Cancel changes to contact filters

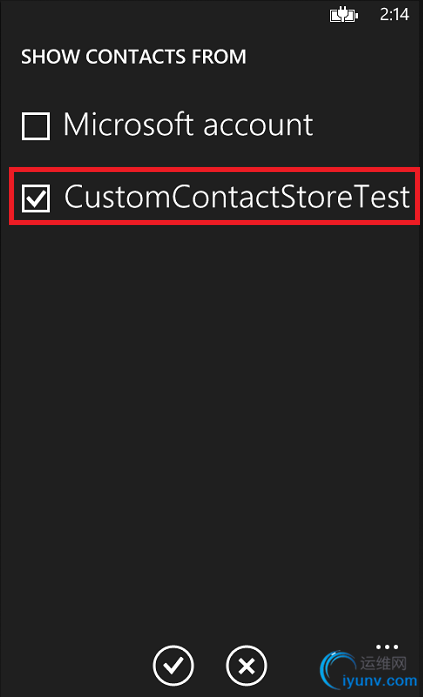tap(247, 666)
